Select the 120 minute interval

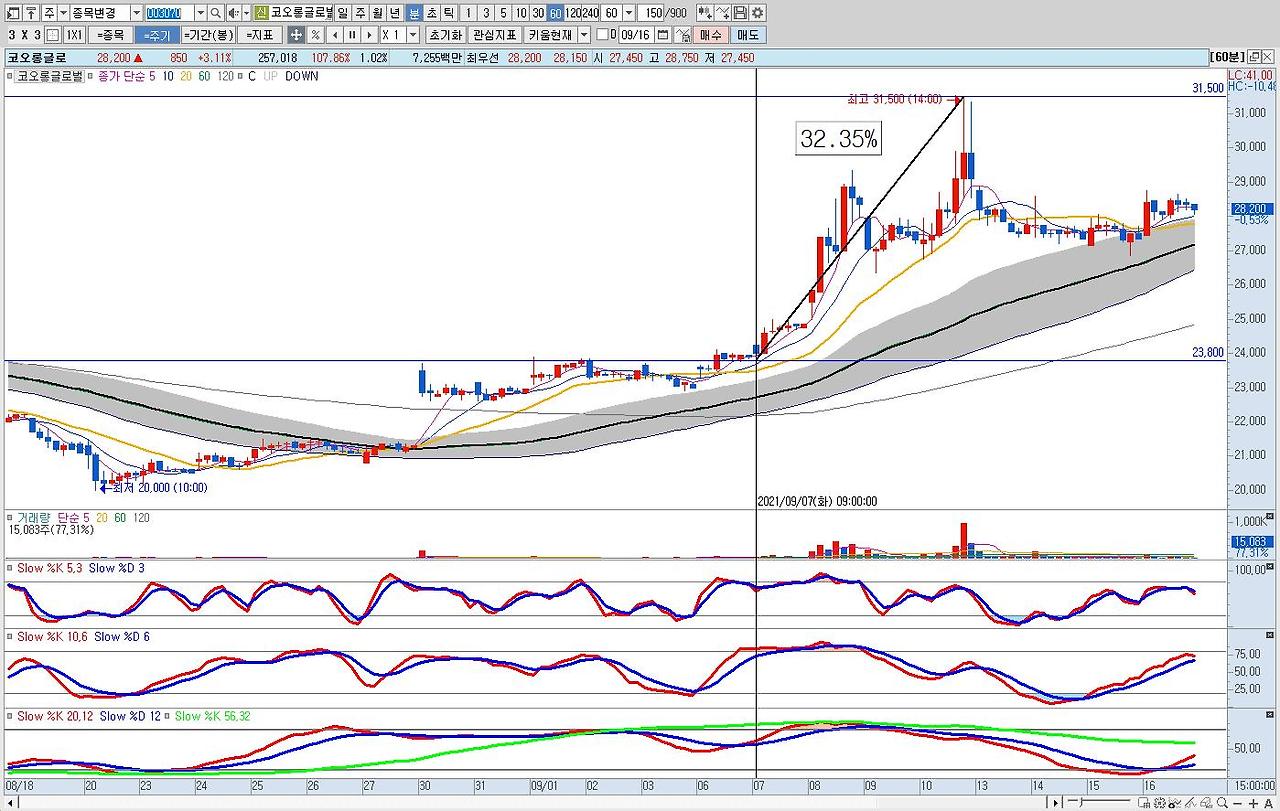pos(573,13)
